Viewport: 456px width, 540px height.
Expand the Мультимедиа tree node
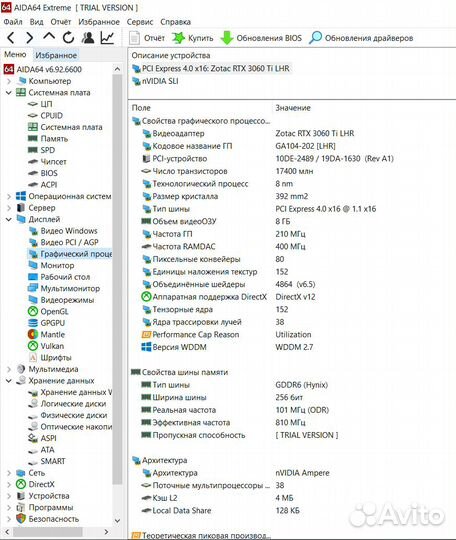tap(9, 369)
